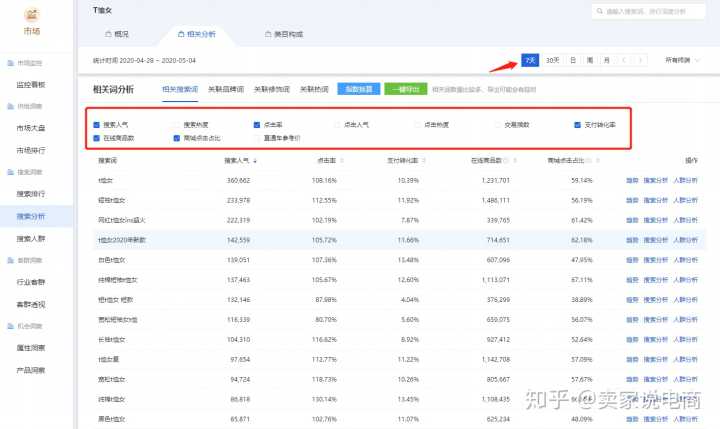Uncheck the 在线商品数 checkbox
This screenshot has width=720, height=429.
click(x=96, y=138)
